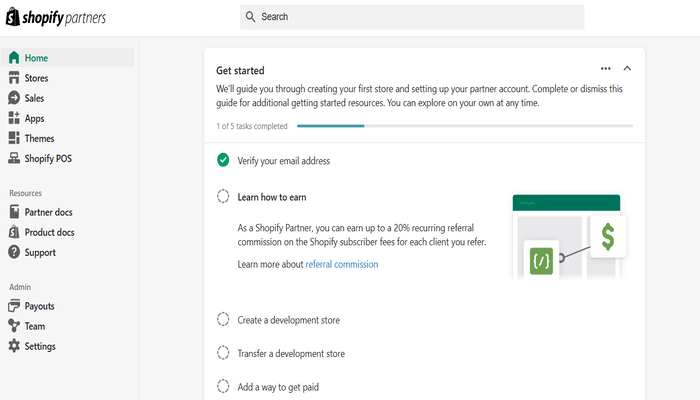Click the search magnifier icon
This screenshot has height=400, width=700.
click(x=250, y=17)
